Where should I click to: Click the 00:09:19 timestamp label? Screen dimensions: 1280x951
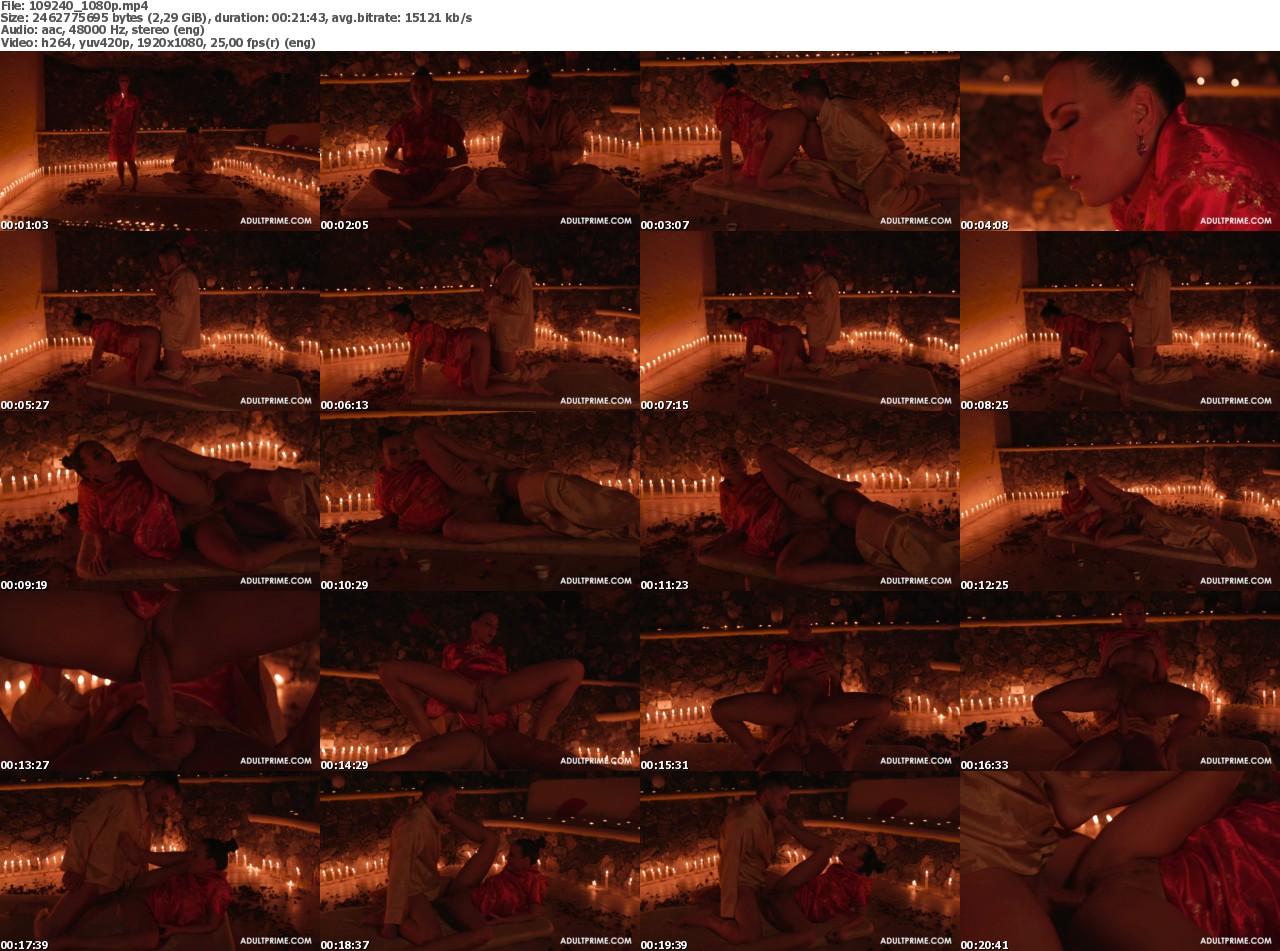(25, 586)
